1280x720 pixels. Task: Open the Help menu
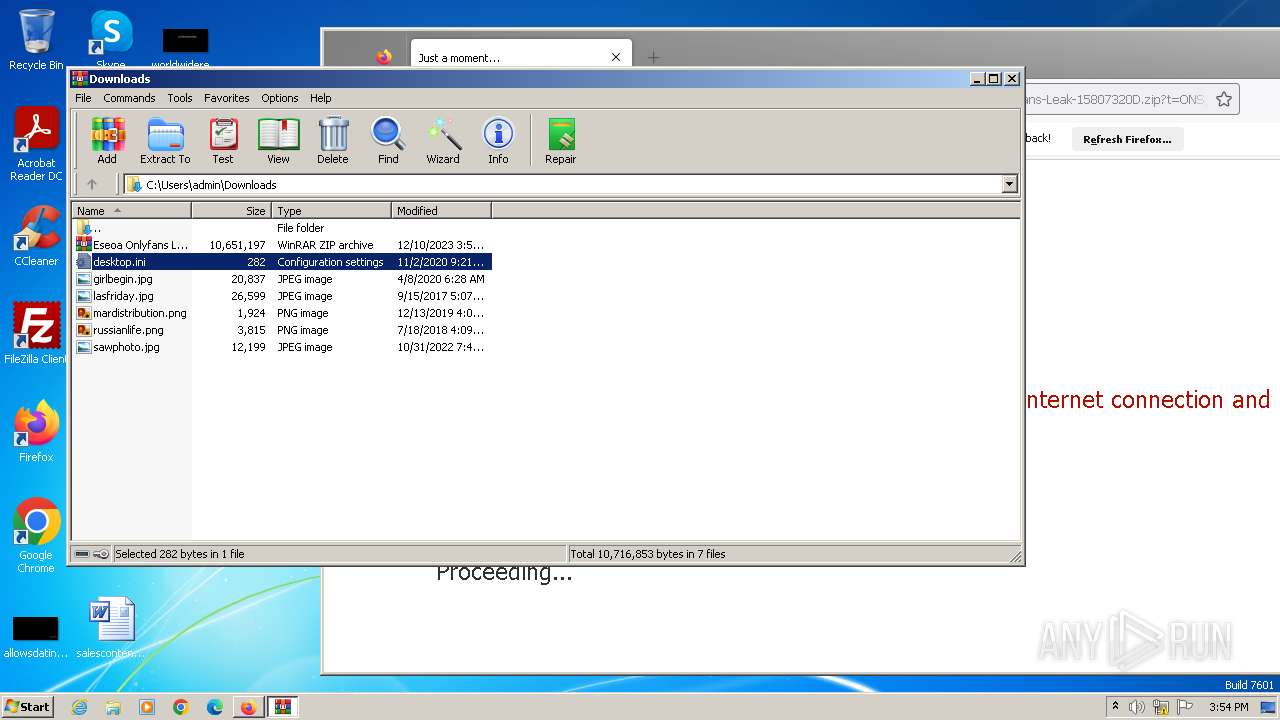tap(320, 98)
